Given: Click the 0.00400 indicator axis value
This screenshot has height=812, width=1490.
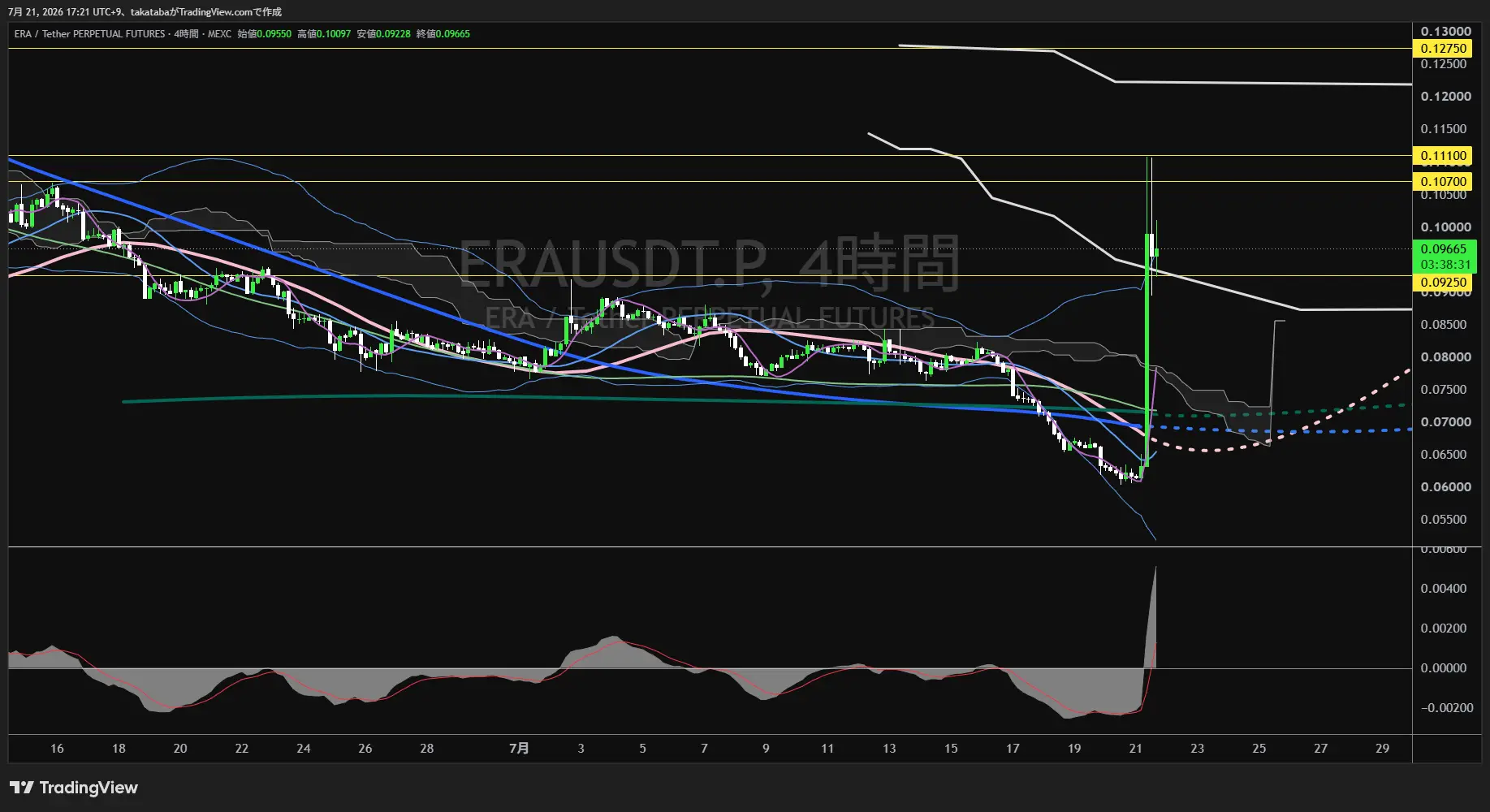Looking at the screenshot, I should coord(1444,589).
